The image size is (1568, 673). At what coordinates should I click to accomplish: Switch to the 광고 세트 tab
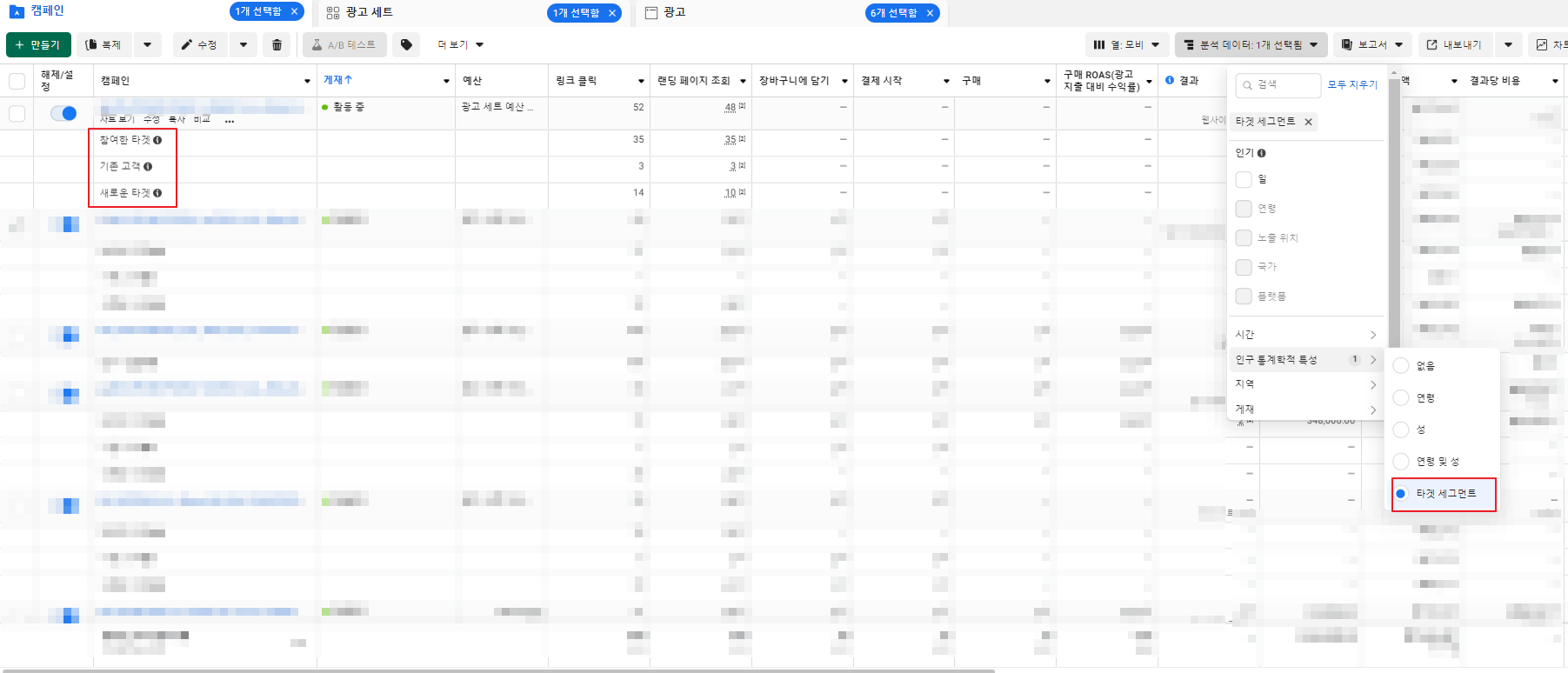pos(369,13)
